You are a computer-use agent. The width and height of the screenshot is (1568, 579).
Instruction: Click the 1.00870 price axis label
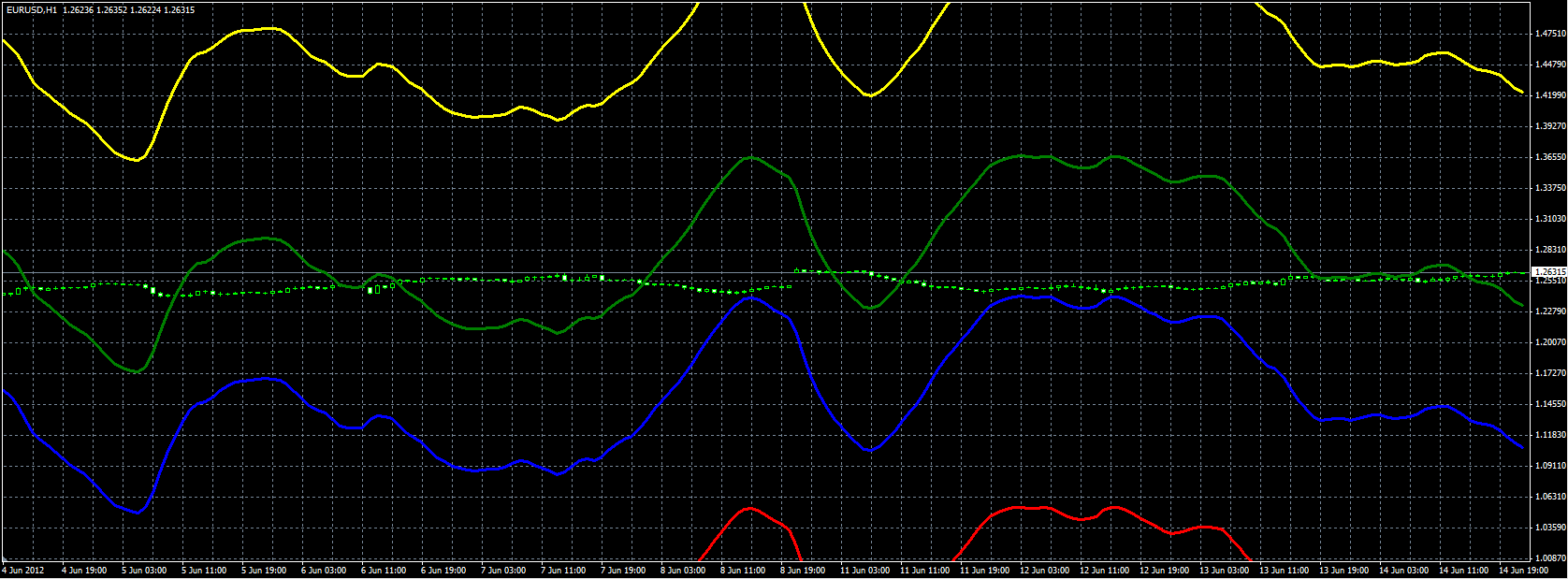(x=1550, y=558)
